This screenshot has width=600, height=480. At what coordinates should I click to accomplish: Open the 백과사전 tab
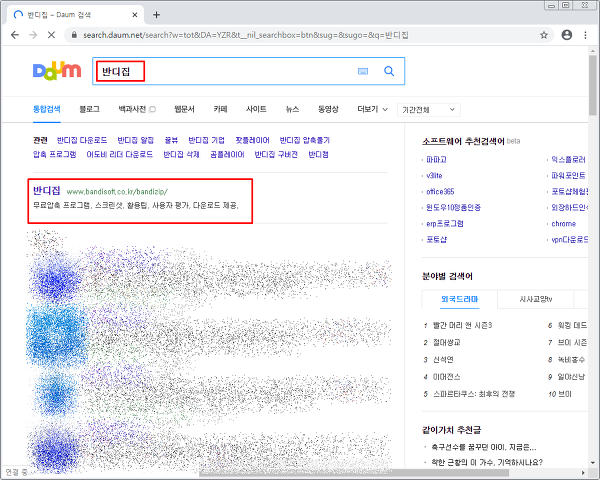pos(132,109)
